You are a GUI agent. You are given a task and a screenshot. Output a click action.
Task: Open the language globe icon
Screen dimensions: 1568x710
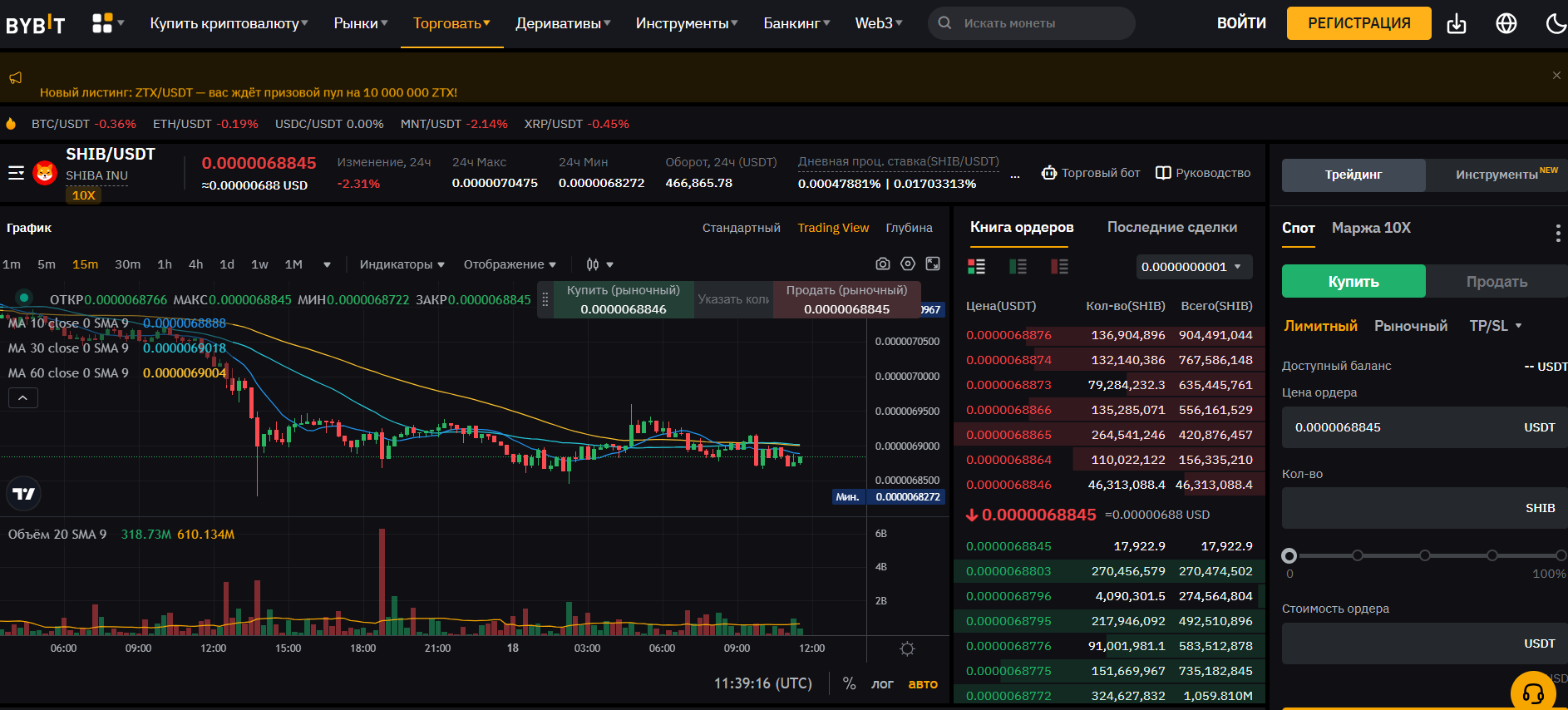click(1506, 24)
